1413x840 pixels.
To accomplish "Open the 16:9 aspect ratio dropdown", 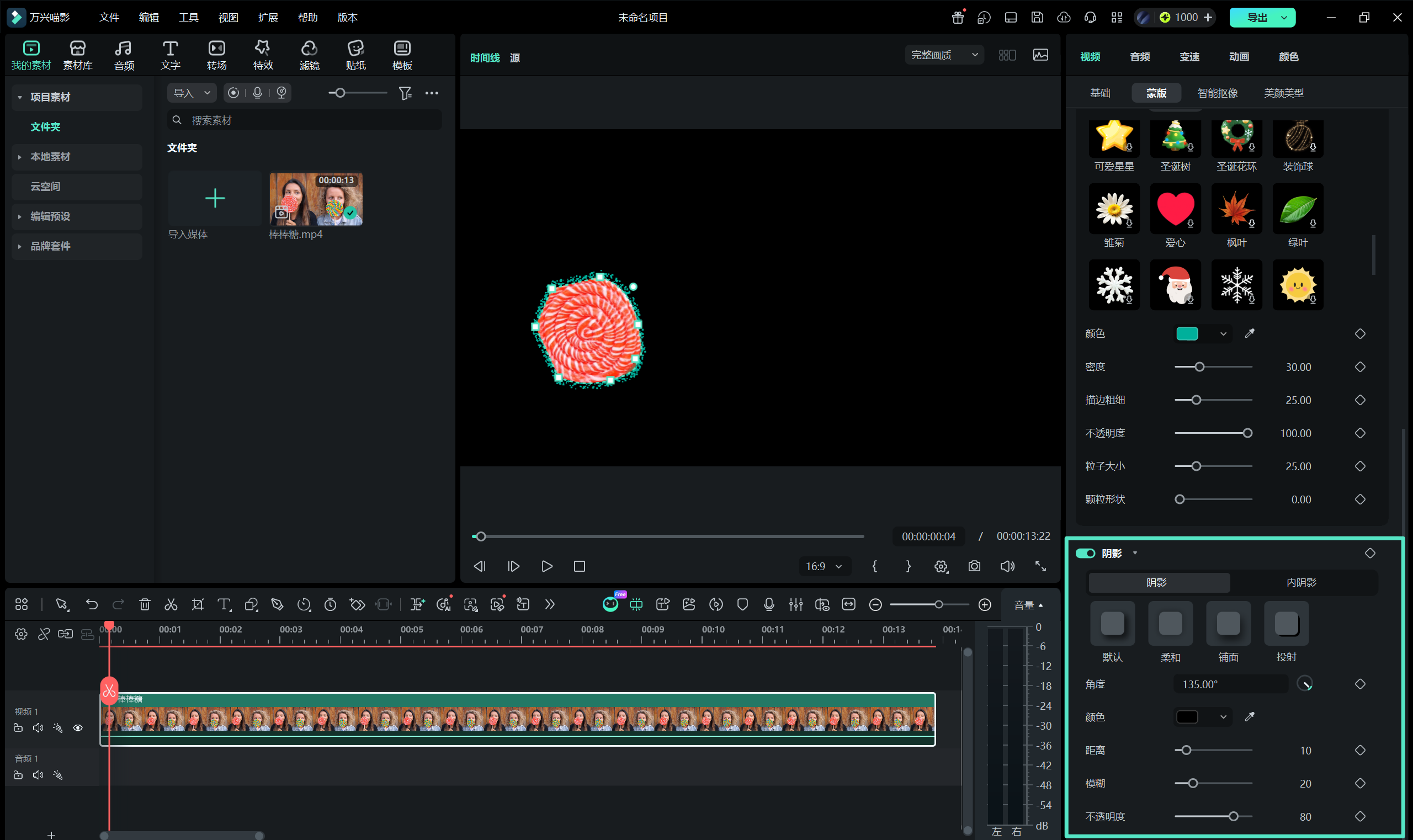I will point(824,566).
